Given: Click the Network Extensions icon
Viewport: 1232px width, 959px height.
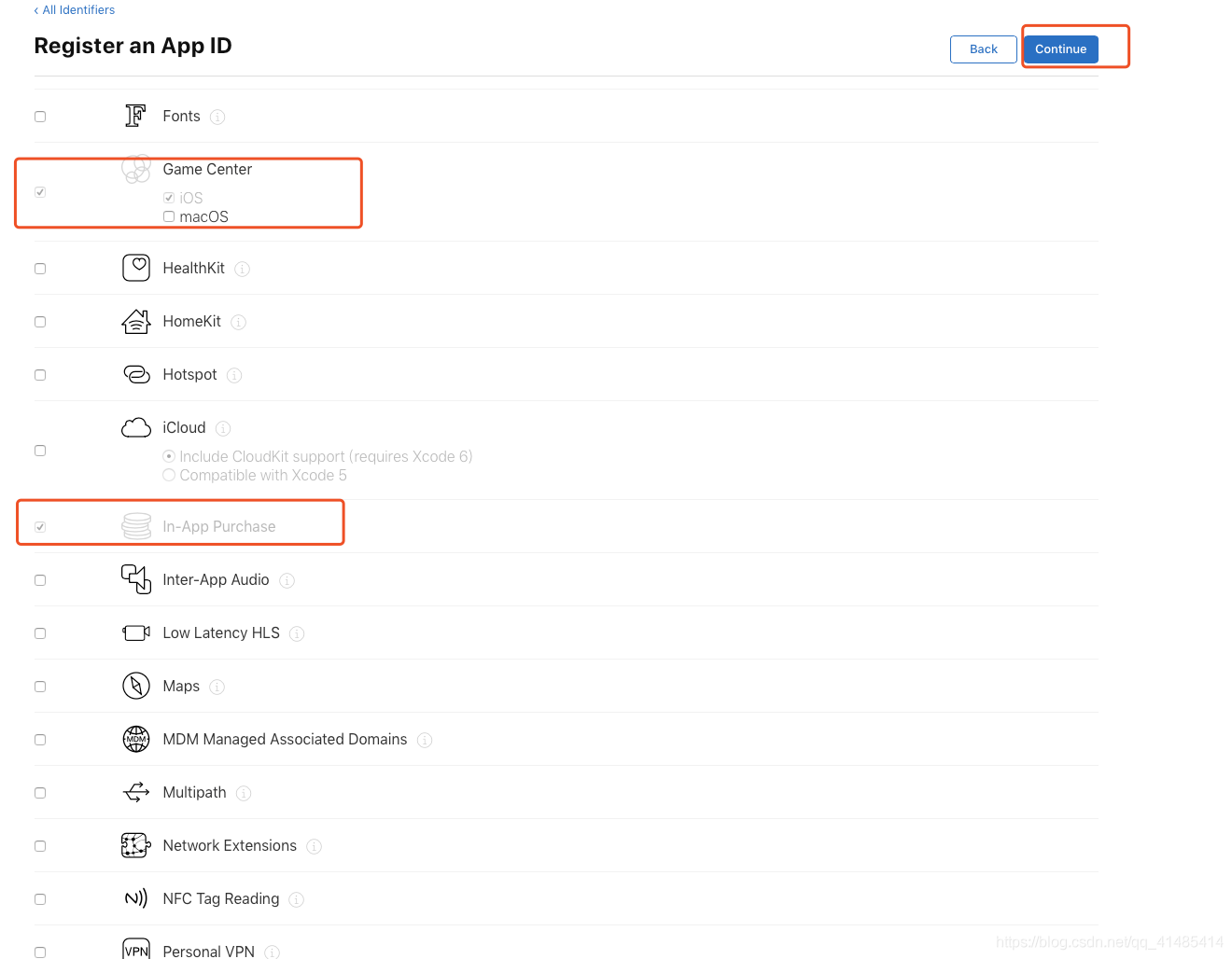Looking at the screenshot, I should tap(136, 845).
